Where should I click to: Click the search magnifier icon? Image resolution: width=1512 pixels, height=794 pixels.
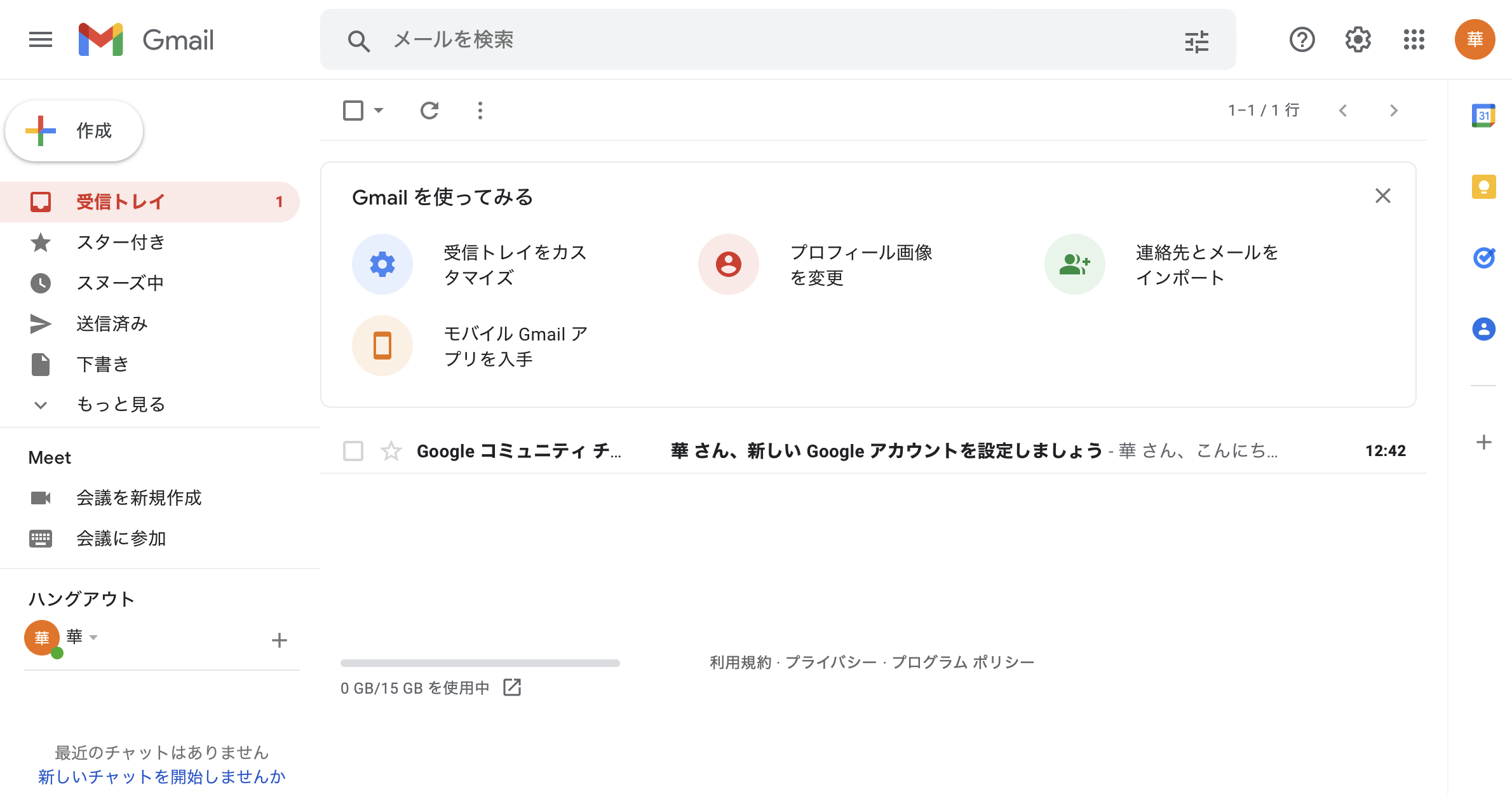coord(358,41)
